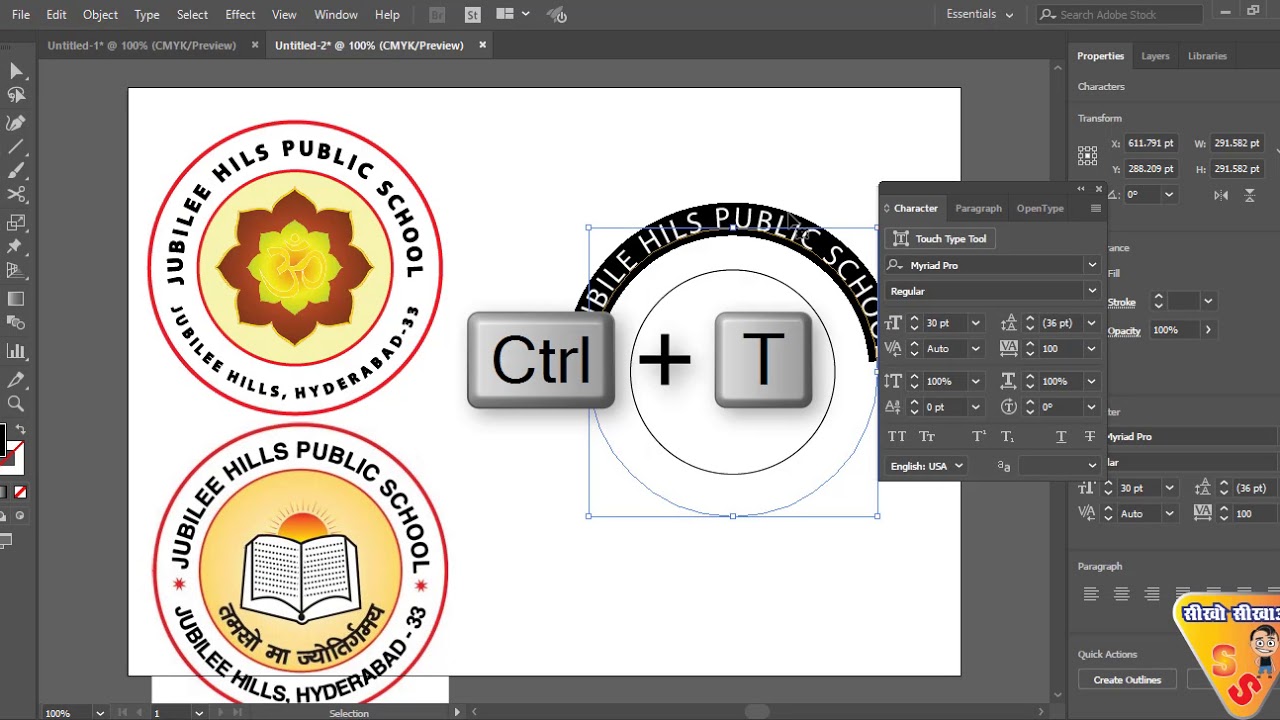Align paragraph center in Properties panel
This screenshot has height=720, width=1280.
pos(1122,594)
